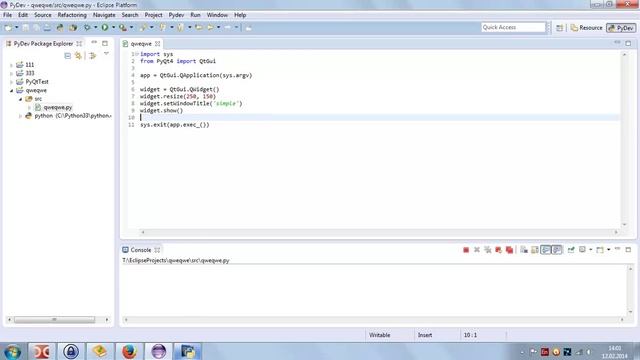Click the Eclipse icon in taskbar

point(159,351)
